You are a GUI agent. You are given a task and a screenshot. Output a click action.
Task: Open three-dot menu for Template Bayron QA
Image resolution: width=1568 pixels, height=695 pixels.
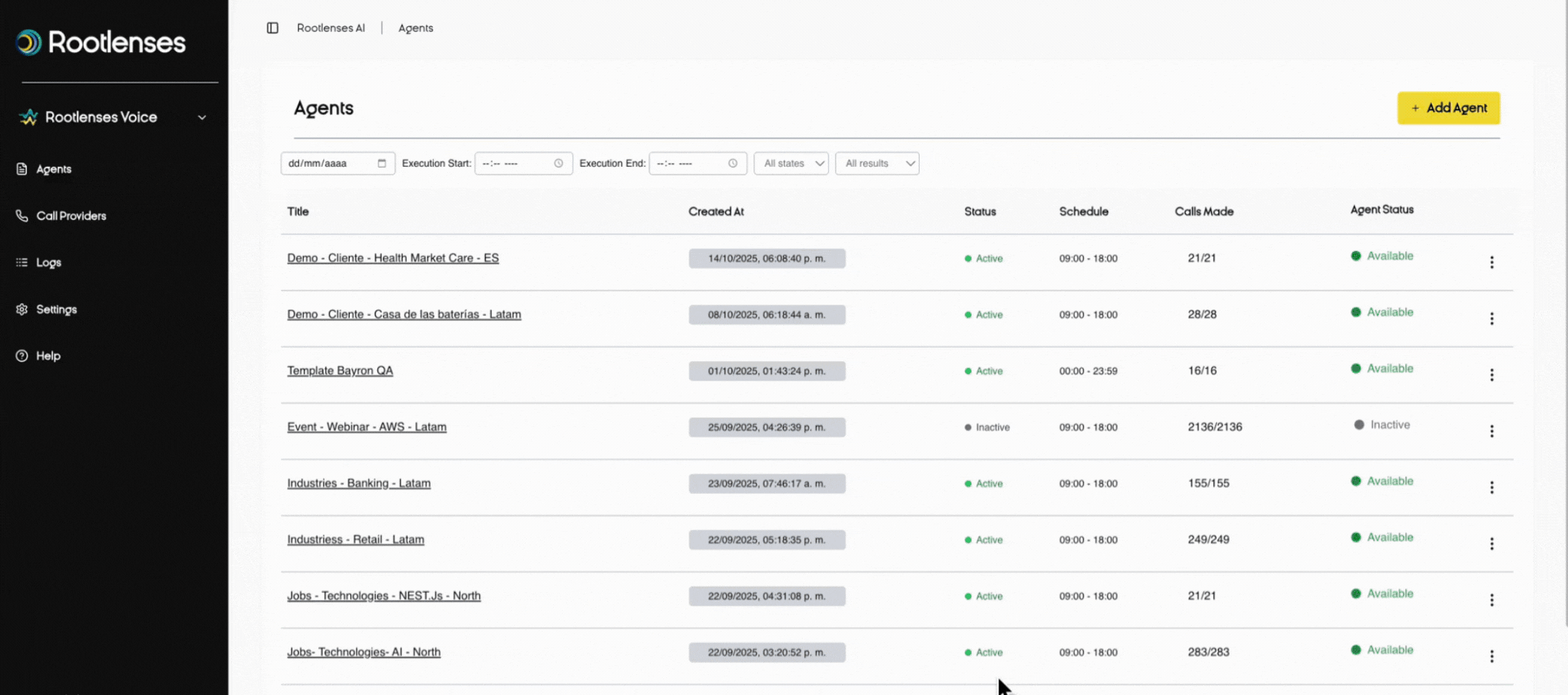[1491, 375]
